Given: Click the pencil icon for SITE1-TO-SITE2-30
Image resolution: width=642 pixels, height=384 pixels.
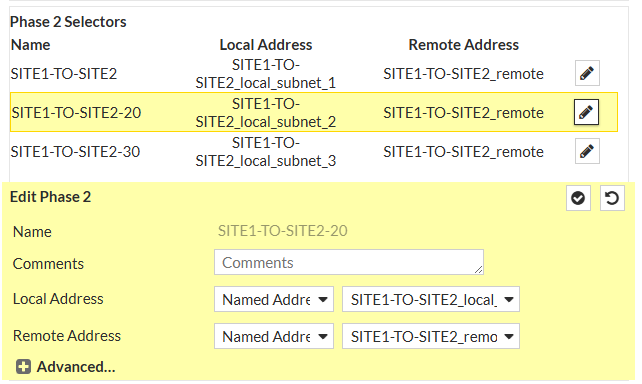Looking at the screenshot, I should pos(587,151).
